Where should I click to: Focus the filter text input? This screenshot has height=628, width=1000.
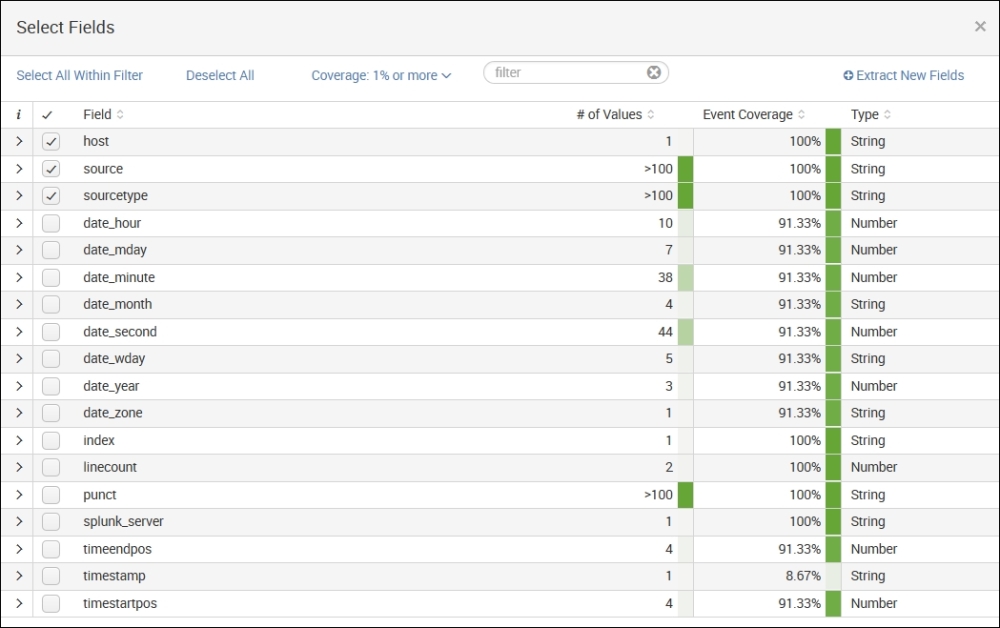pyautogui.click(x=565, y=73)
